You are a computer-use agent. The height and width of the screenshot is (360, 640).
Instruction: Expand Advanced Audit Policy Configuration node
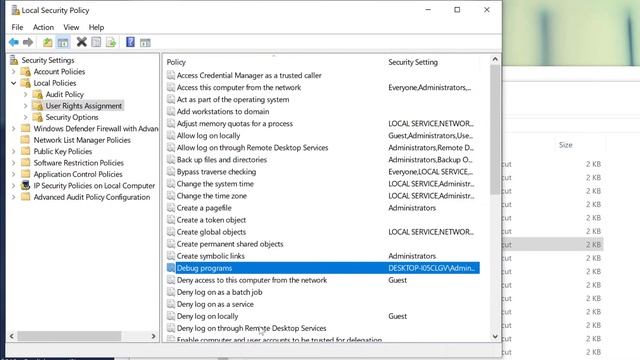[x=13, y=197]
